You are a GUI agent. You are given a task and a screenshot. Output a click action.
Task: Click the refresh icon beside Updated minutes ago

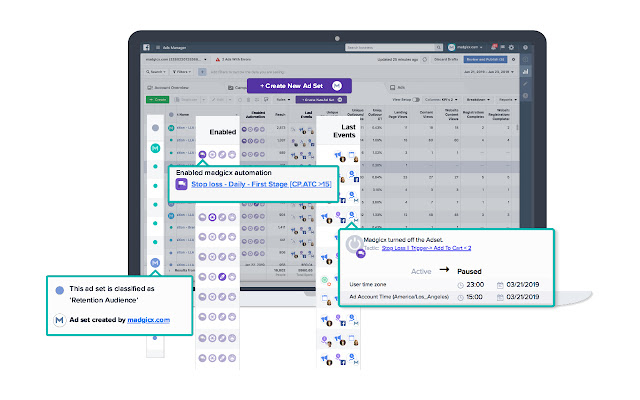424,60
